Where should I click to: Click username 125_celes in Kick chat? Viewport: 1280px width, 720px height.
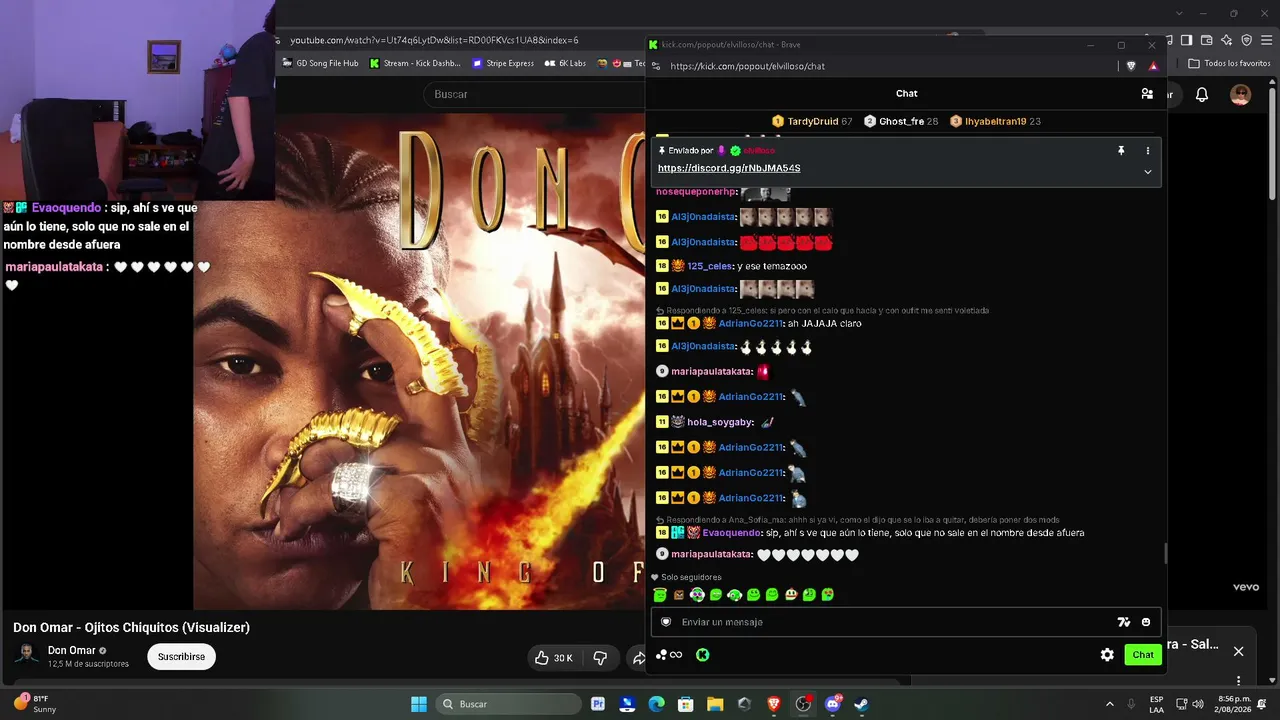[709, 266]
